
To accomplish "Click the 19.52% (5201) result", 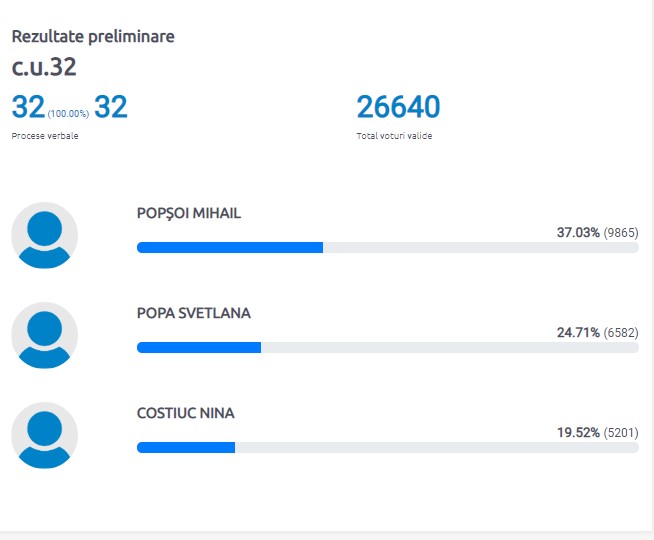I will pyautogui.click(x=597, y=432).
